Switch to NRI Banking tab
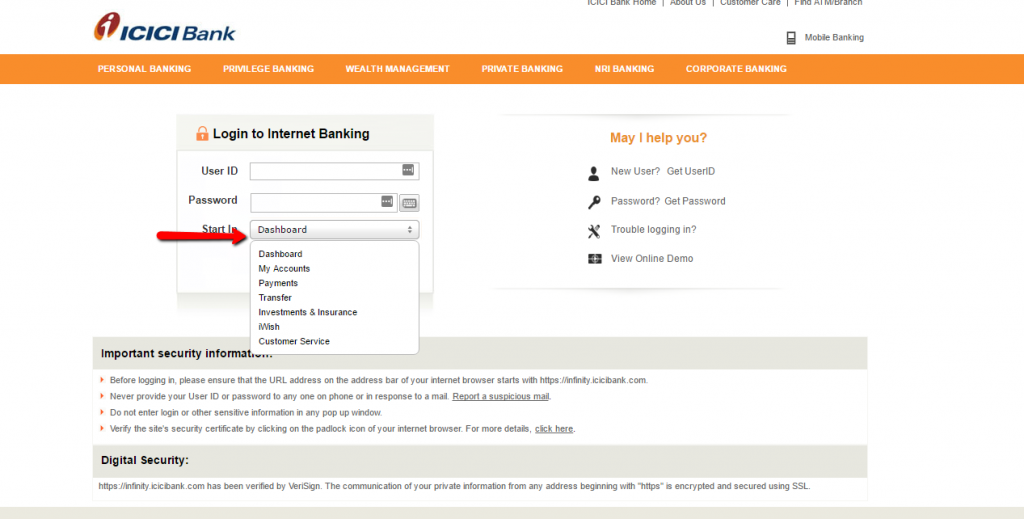Viewport: 1024px width, 519px height. pyautogui.click(x=624, y=69)
